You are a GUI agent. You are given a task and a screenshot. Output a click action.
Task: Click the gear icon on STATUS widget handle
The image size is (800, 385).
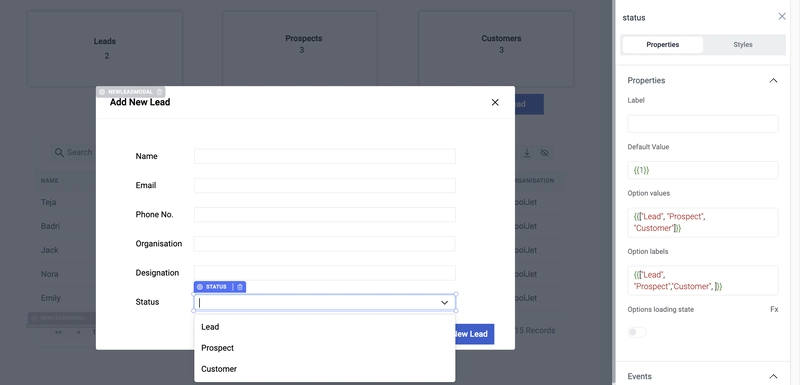click(x=200, y=287)
